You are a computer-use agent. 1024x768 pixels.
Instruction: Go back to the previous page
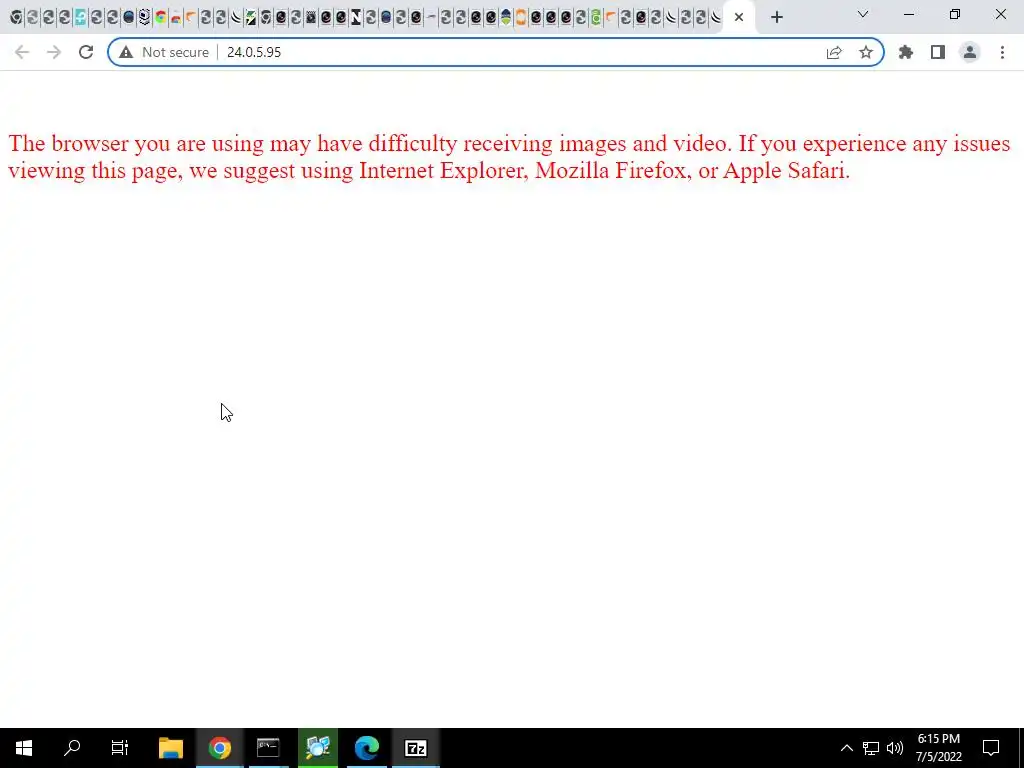point(22,52)
